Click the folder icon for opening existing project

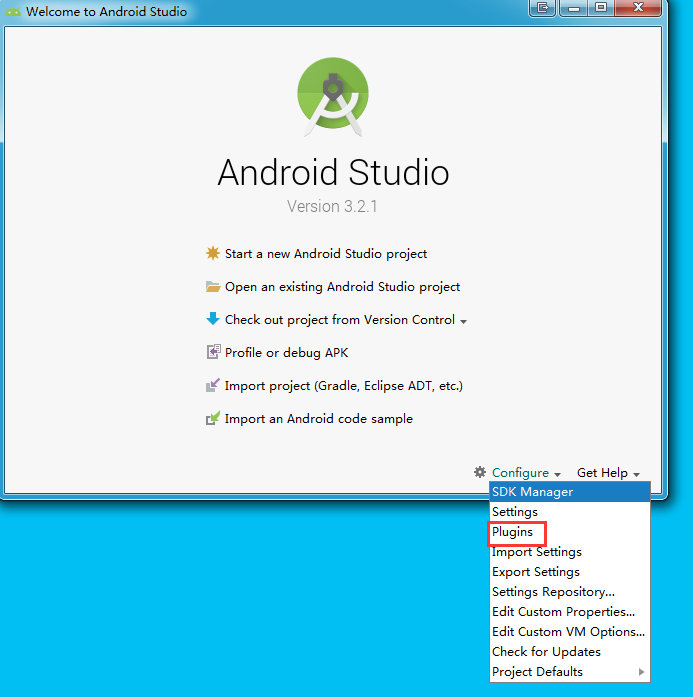(213, 286)
